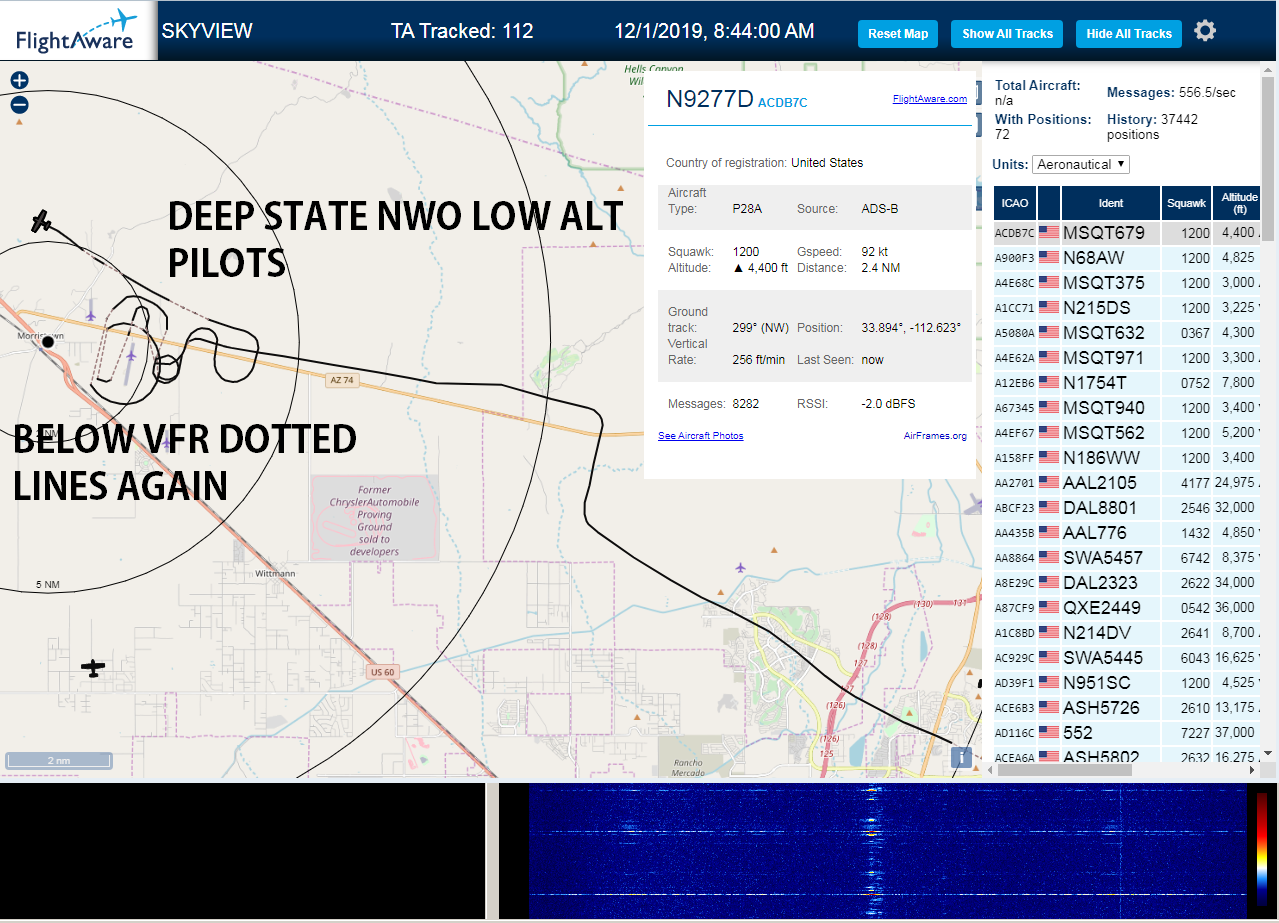Select the selected black aircraft icon northwest

41,221
